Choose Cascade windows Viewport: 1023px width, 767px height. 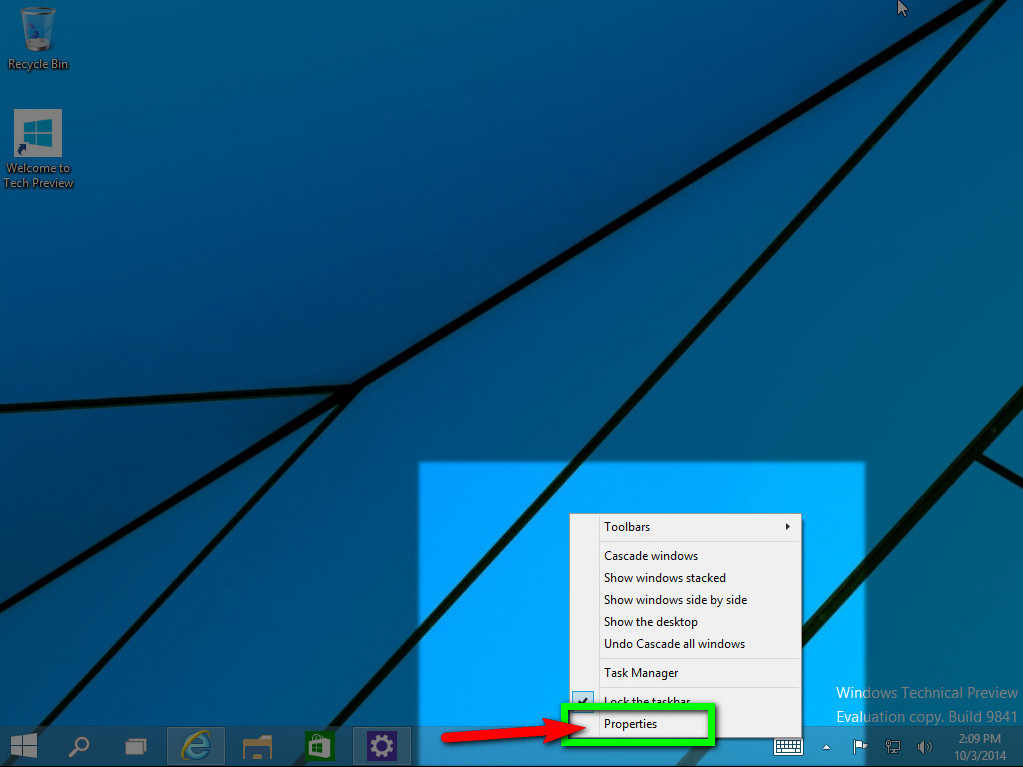click(x=686, y=556)
